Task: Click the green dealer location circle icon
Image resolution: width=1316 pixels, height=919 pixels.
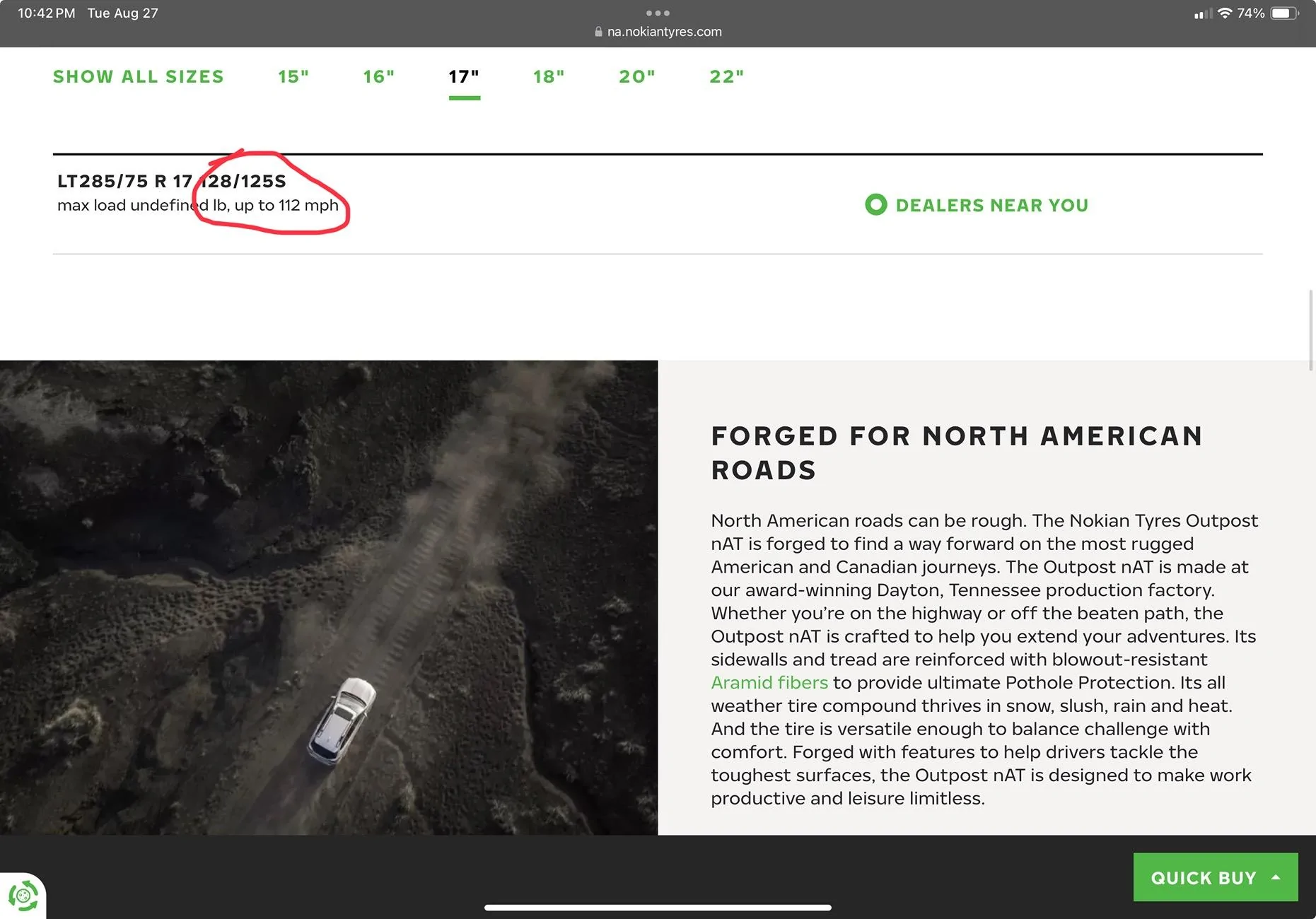Action: tap(875, 205)
